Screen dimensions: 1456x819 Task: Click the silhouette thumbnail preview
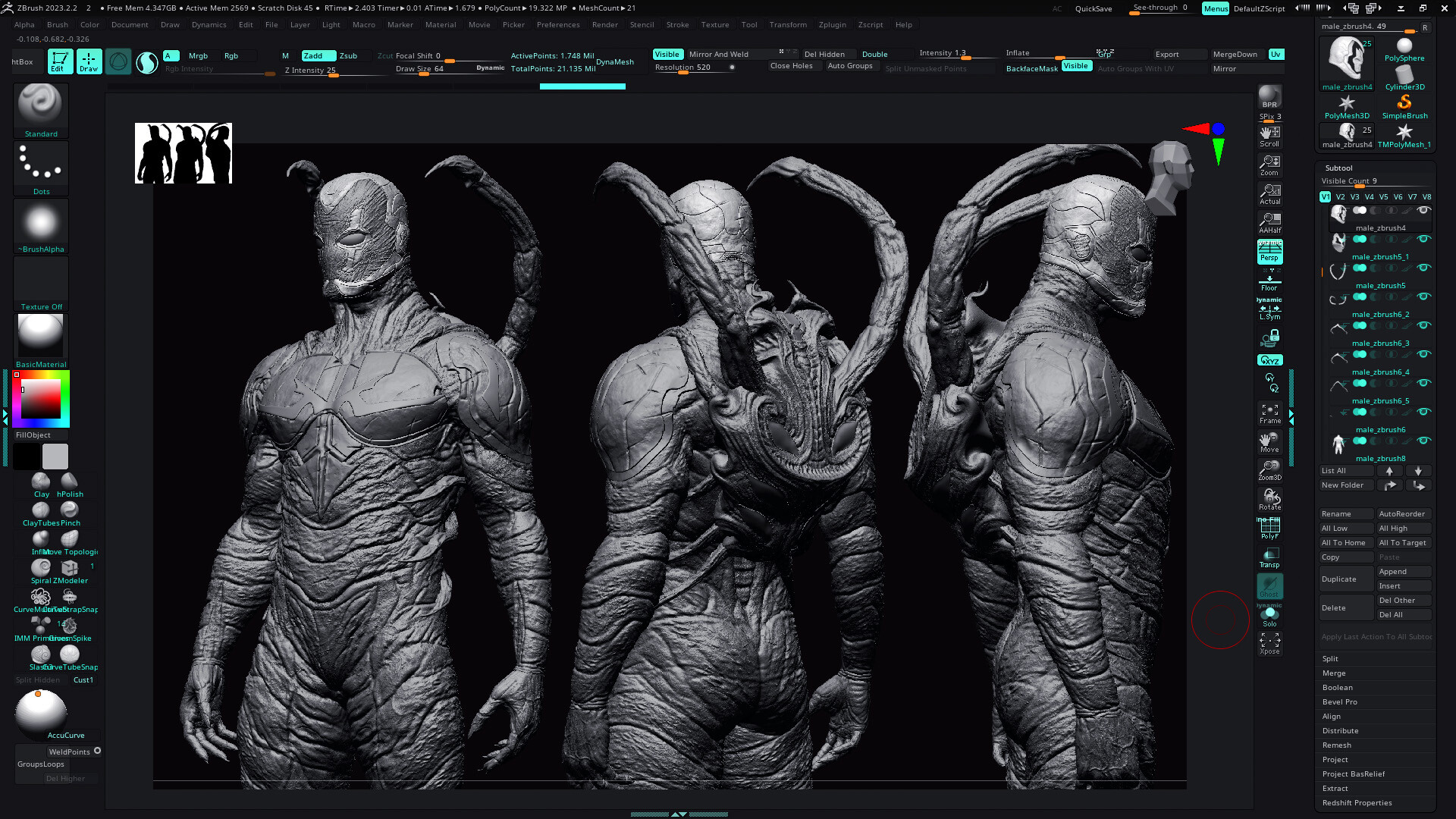tap(184, 153)
